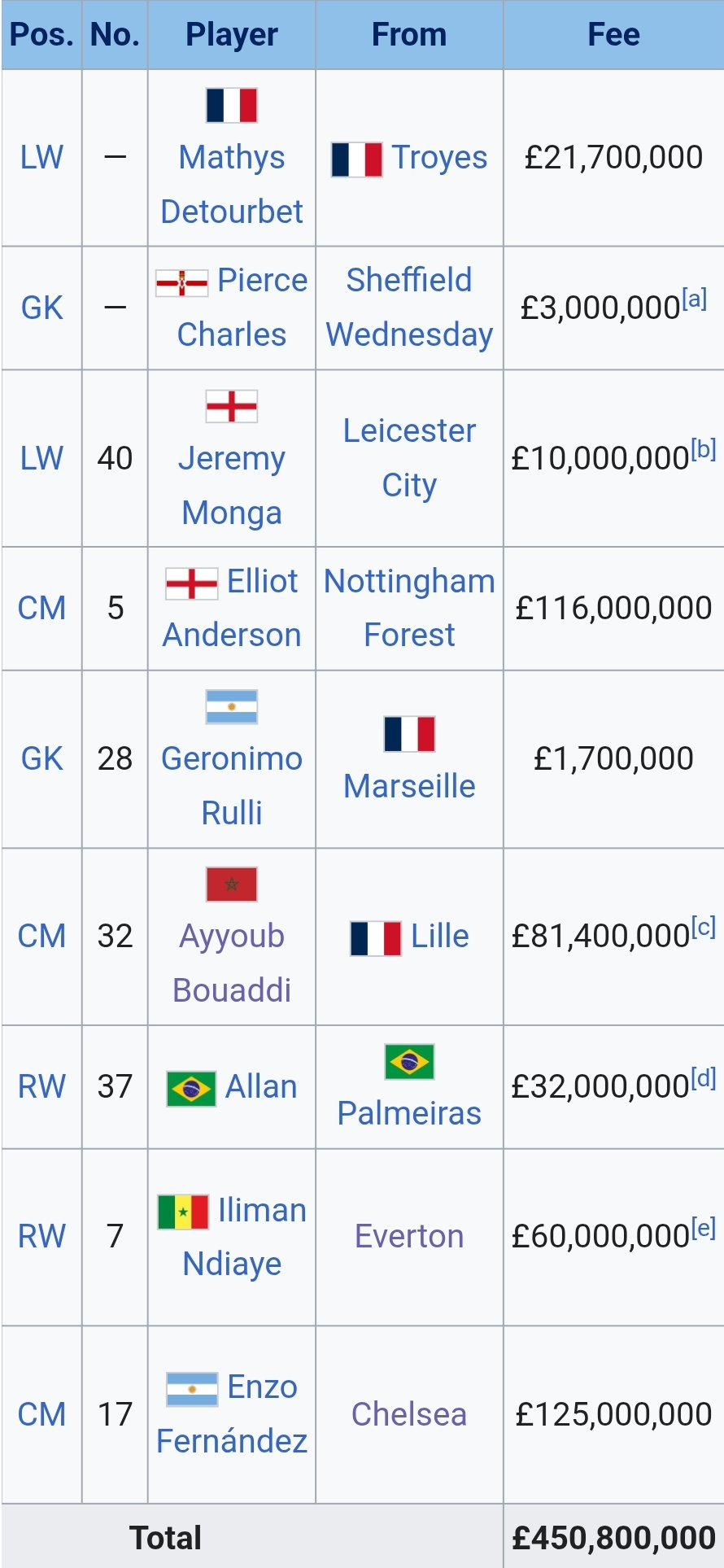The height and width of the screenshot is (1568, 724).
Task: Click the Argentina flag above Geronimo Rulli
Action: [232, 707]
